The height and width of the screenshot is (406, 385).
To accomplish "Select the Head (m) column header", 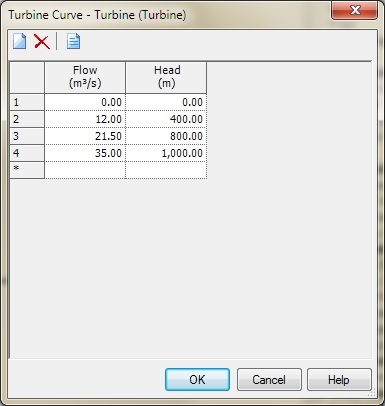I will tap(166, 77).
